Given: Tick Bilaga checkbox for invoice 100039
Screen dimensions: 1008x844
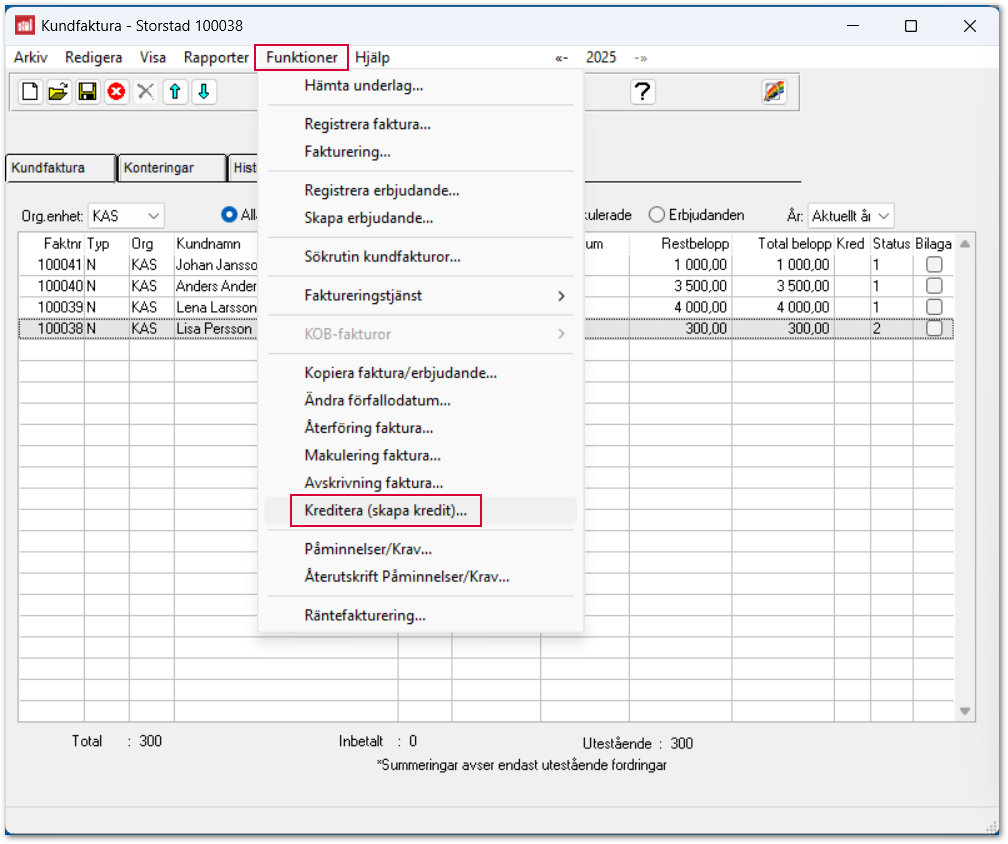Looking at the screenshot, I should point(934,307).
